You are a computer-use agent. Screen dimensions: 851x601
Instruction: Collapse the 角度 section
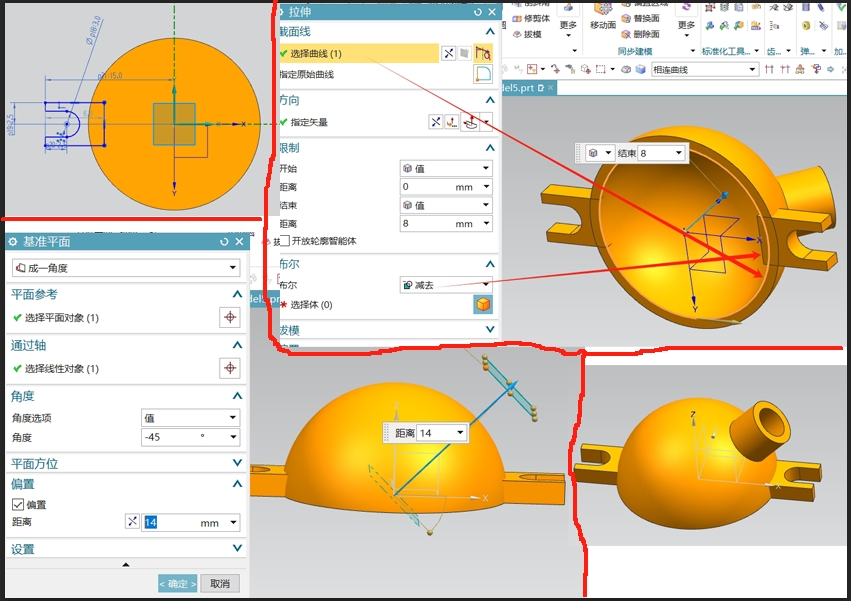(x=237, y=396)
